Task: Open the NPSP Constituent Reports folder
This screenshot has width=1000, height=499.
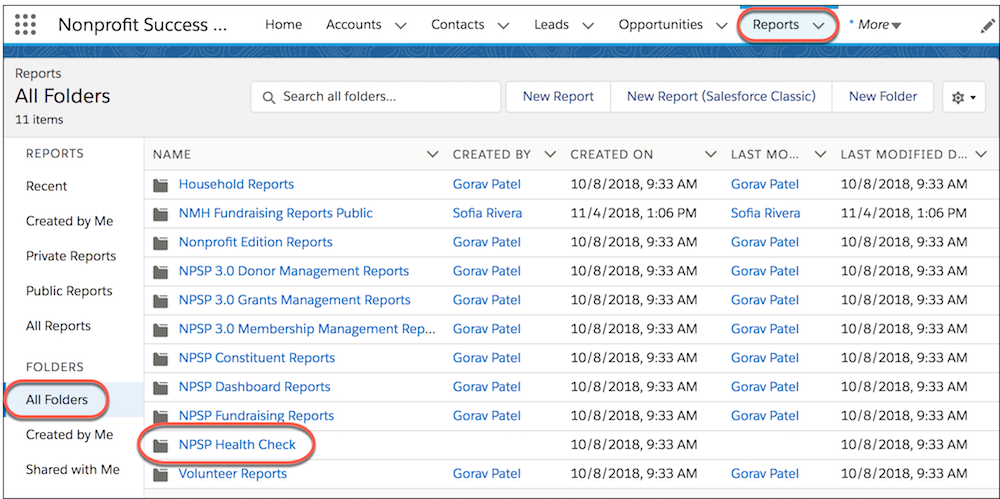Action: (x=256, y=358)
